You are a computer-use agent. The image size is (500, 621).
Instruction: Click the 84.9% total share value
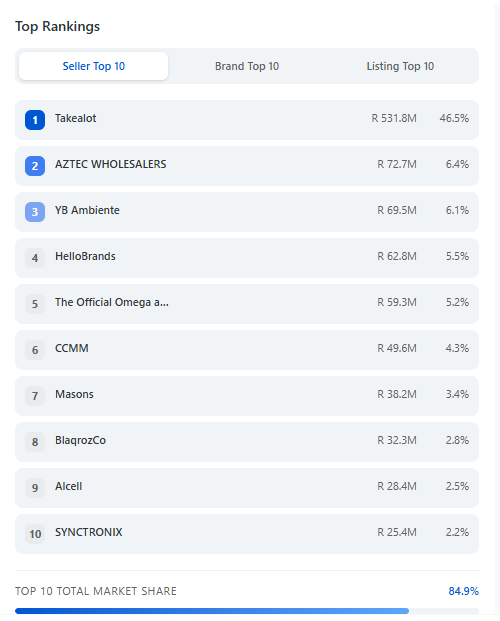(464, 591)
